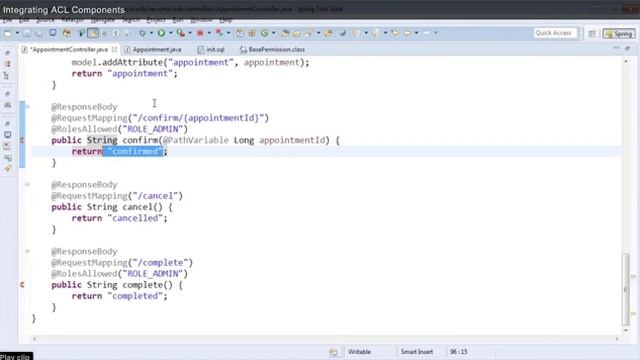
Task: Click the margin marker on the confirm method line
Action: coord(22,140)
